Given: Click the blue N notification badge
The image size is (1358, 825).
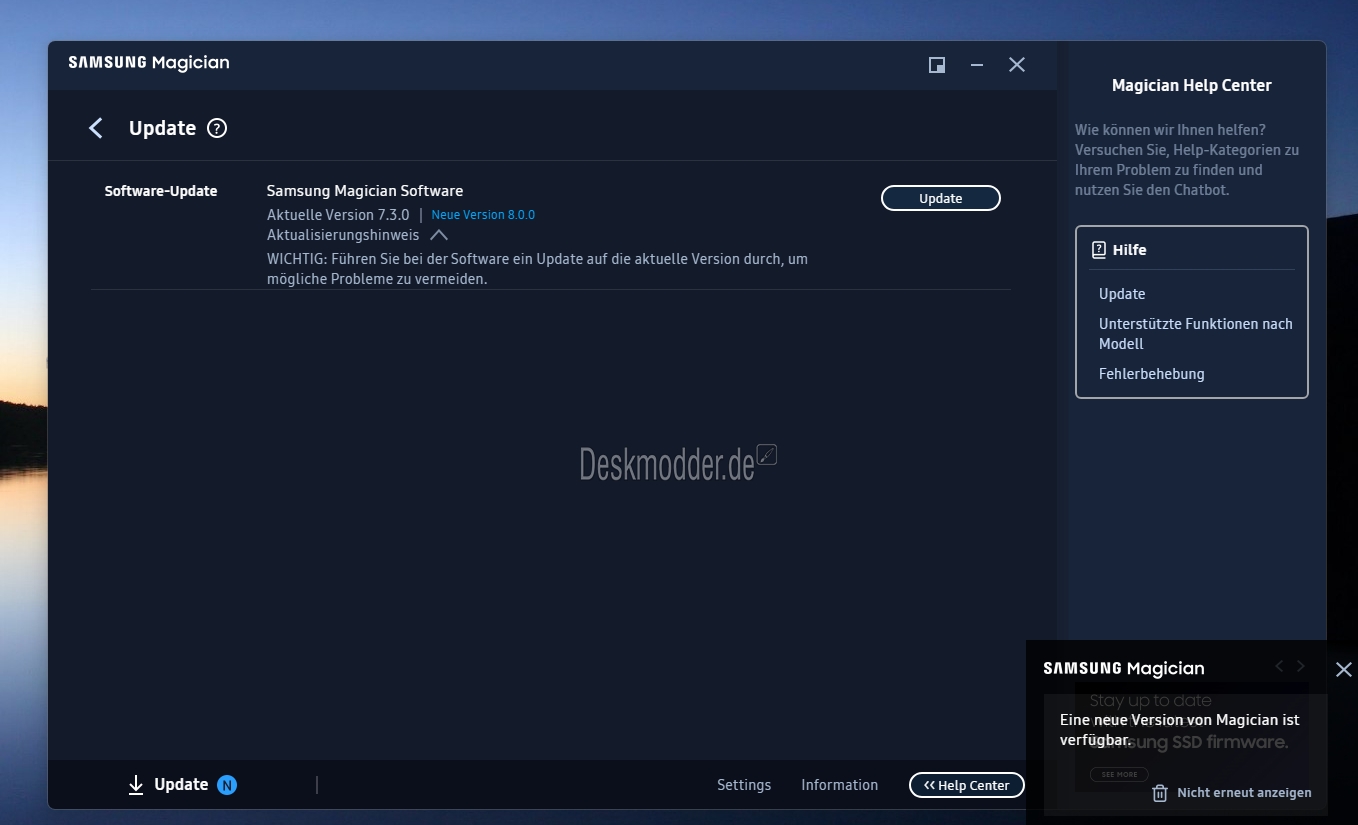Looking at the screenshot, I should point(227,785).
